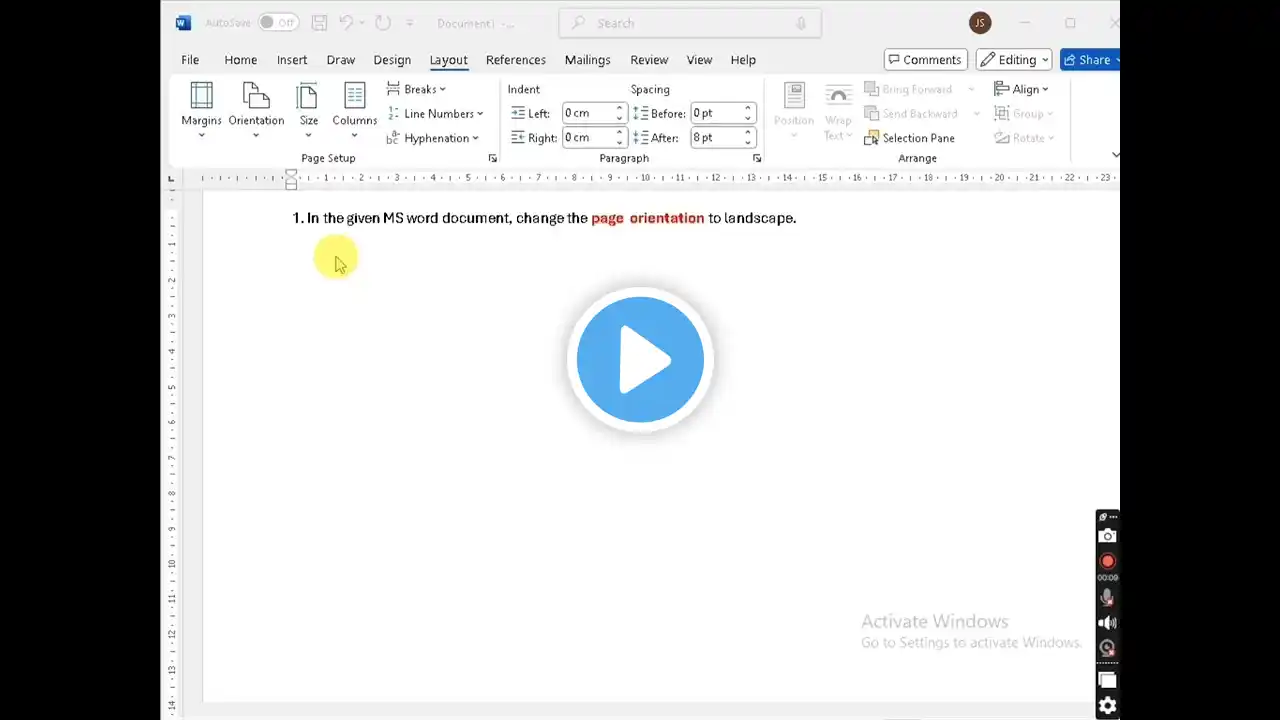This screenshot has height=720, width=1280.
Task: Switch to the Mailings tab
Action: 587,60
